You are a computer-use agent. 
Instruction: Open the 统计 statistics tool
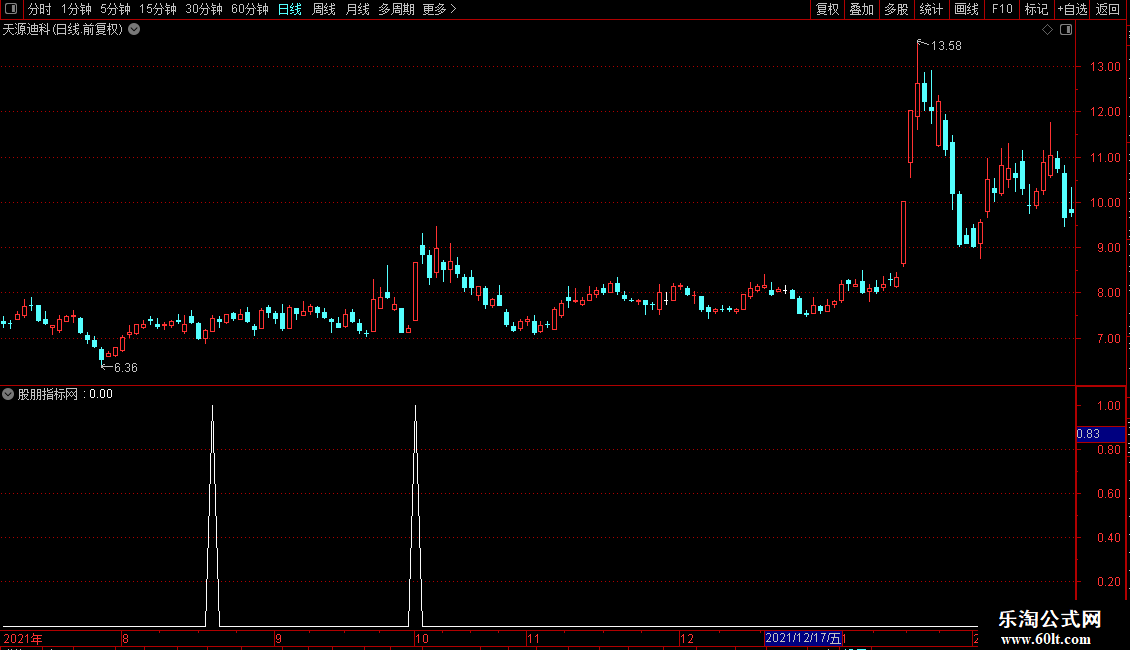[931, 9]
